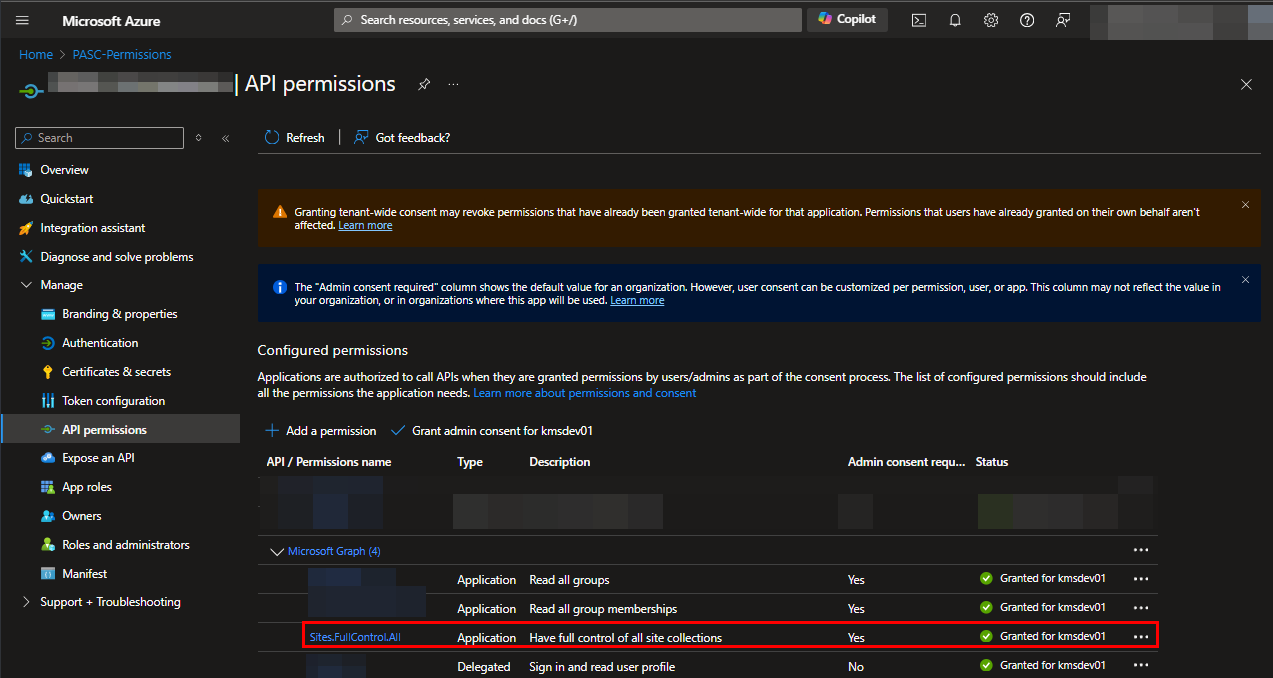
Task: Open Got feedback? option
Action: [402, 138]
